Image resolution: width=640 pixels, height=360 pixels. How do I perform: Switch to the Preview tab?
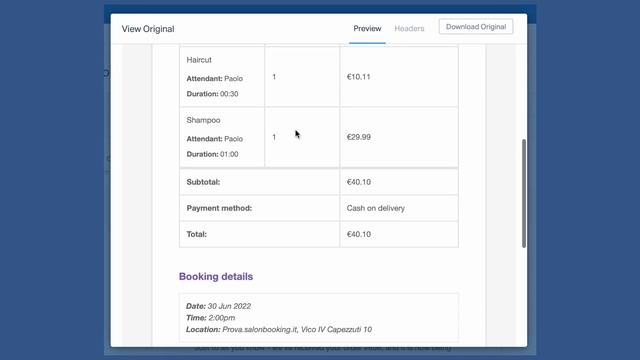click(367, 29)
